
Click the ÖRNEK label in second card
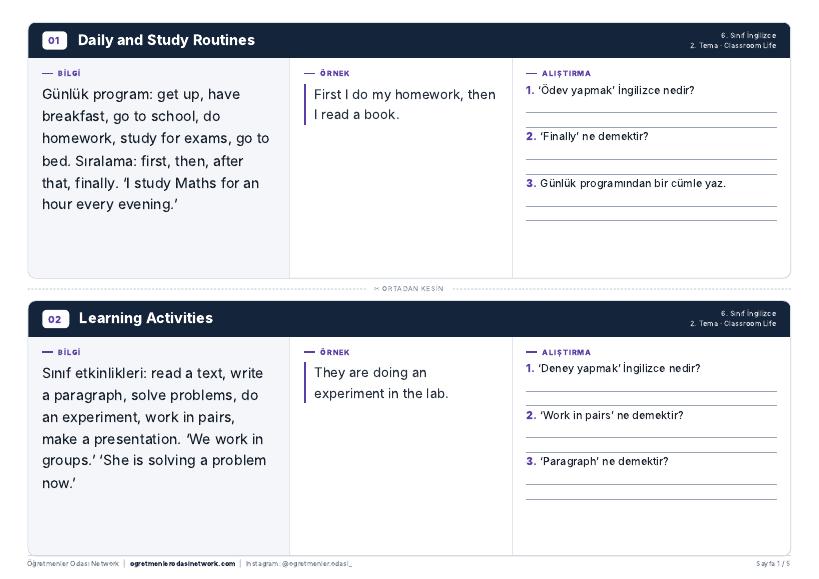(334, 352)
